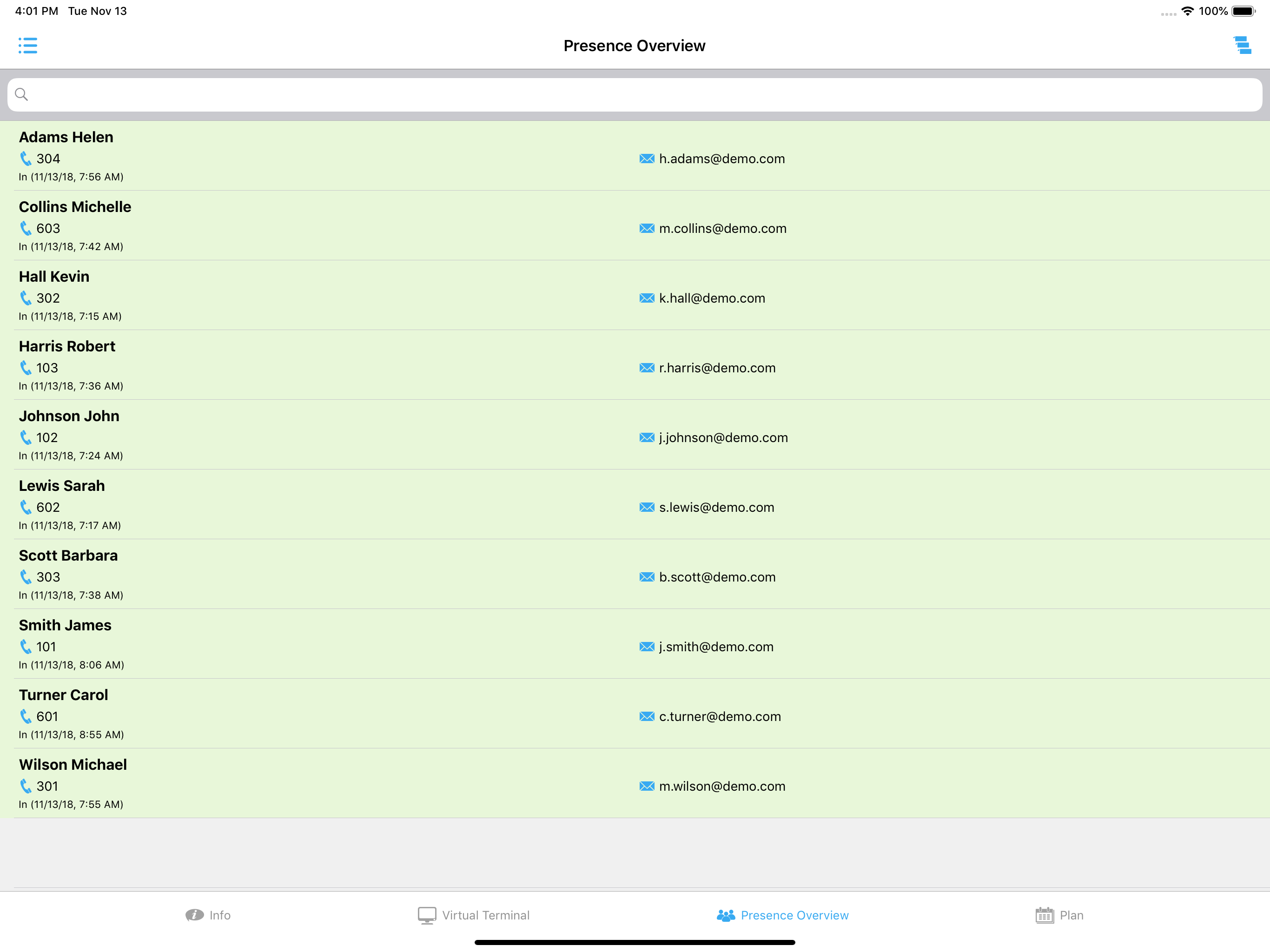Click status 'In (11/13/18, 8:55 AM)'
The height and width of the screenshot is (952, 1270).
[71, 735]
